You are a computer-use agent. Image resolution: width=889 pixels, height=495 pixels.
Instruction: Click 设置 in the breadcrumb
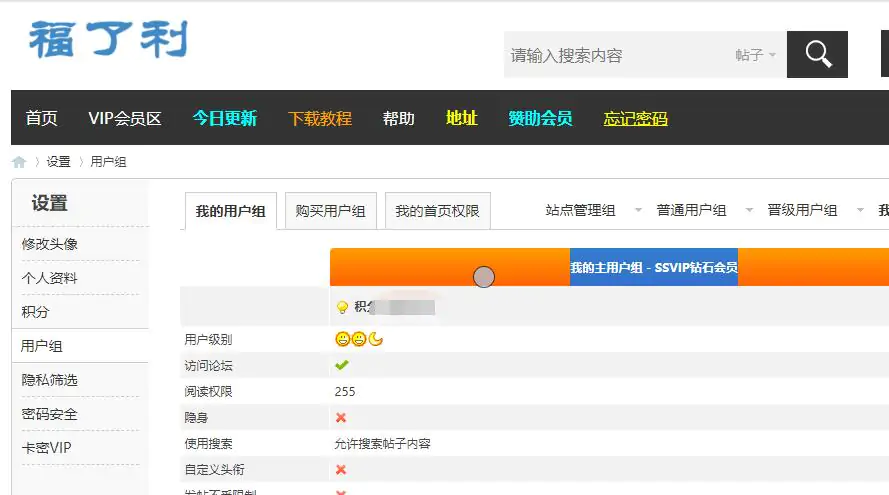point(58,162)
